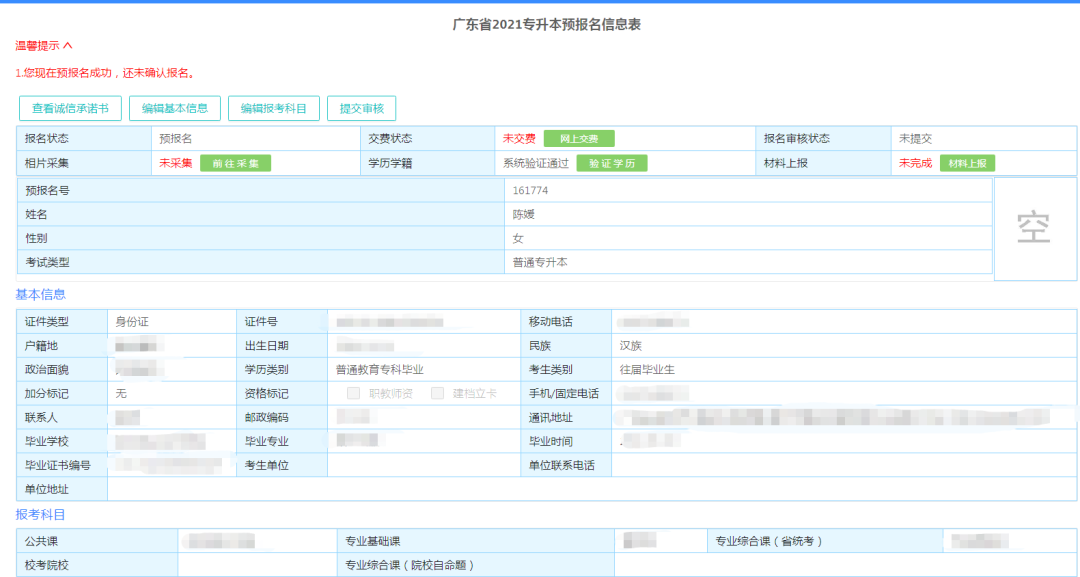Click the 查看诚信承诺书 button
This screenshot has height=577, width=1080.
69,108
